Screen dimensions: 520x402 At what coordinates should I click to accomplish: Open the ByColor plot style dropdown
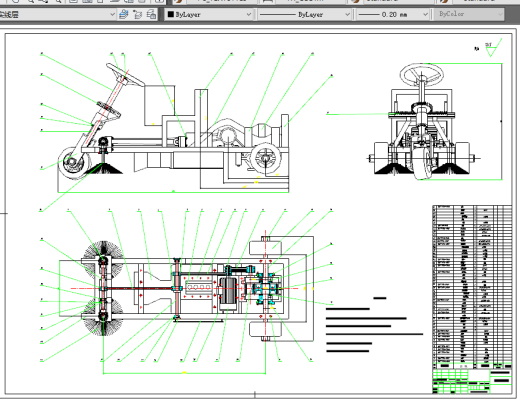click(469, 14)
